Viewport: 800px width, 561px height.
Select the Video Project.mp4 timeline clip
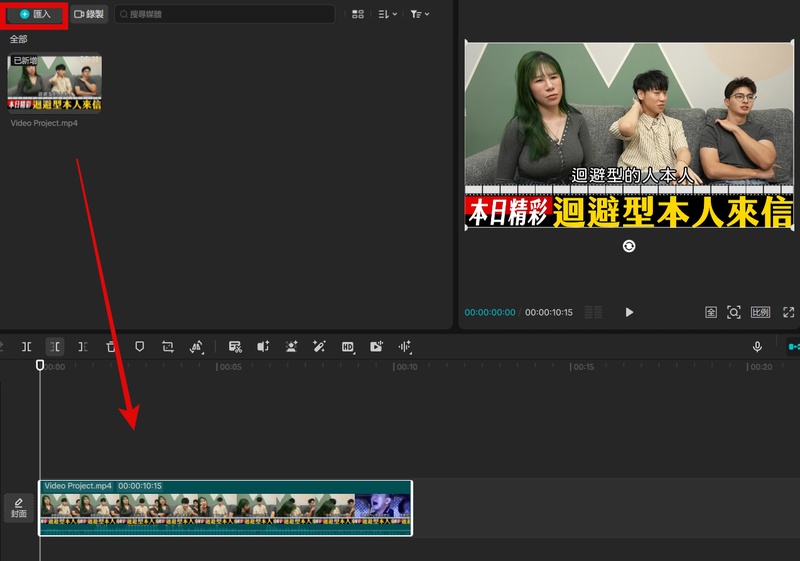[x=226, y=508]
